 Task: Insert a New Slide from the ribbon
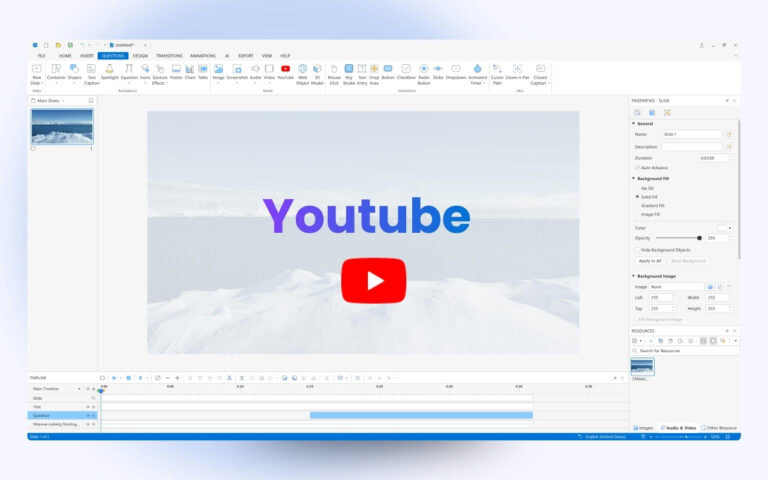tap(37, 74)
